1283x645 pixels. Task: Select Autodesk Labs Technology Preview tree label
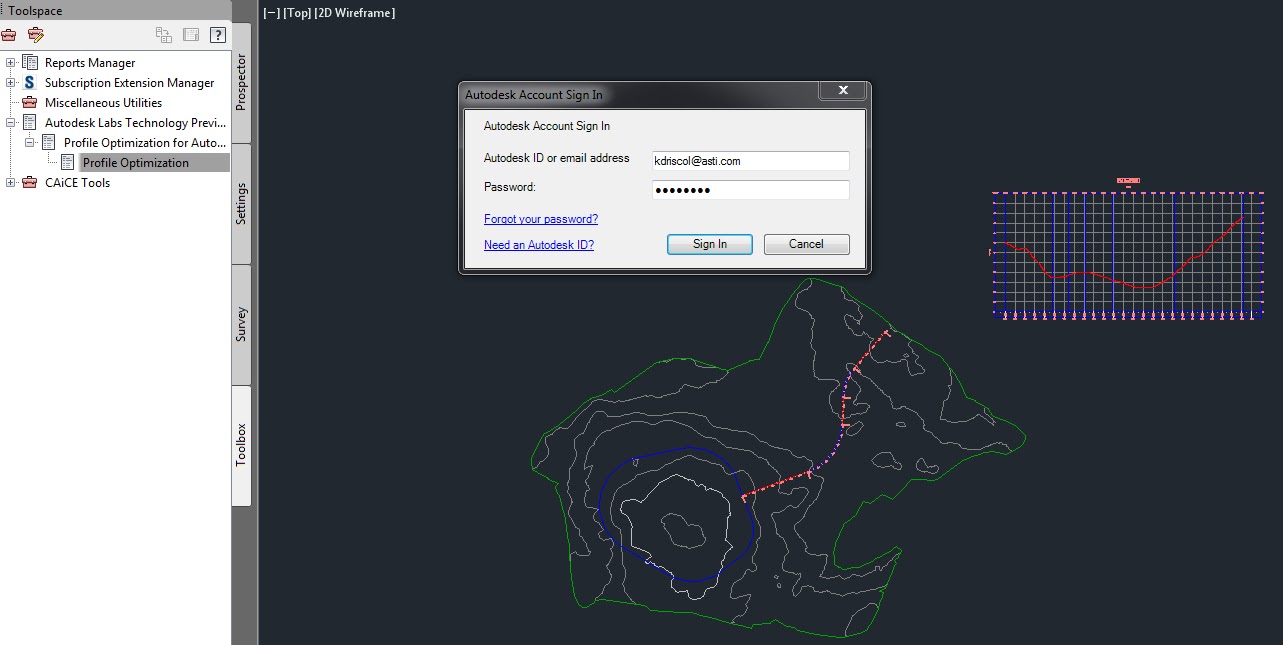coord(135,123)
